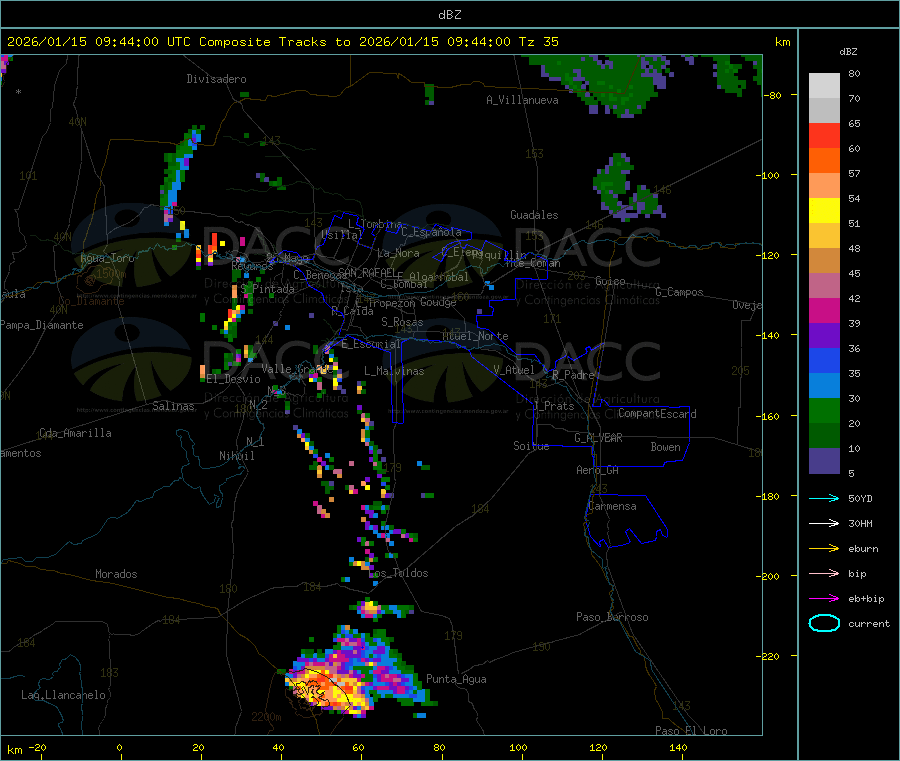Click the bip pink arrow legend icon
Screen dimensions: 900x761
coord(824,573)
